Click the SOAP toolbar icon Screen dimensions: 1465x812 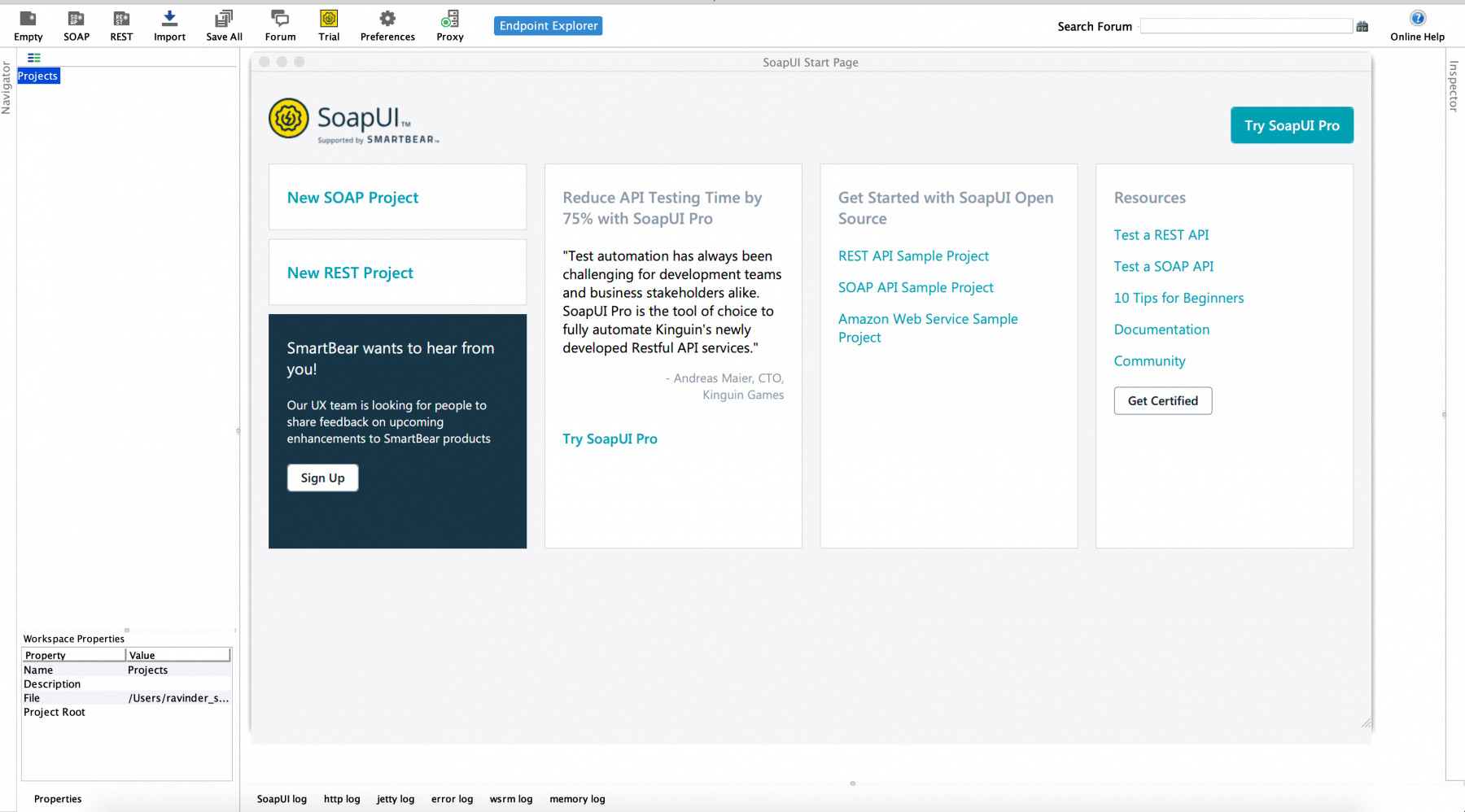77,26
